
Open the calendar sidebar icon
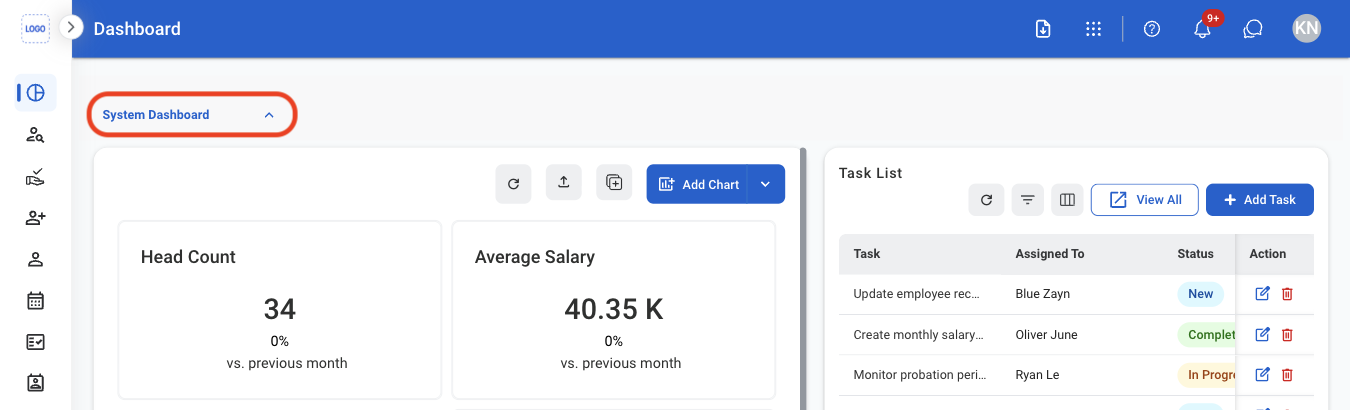pyautogui.click(x=36, y=300)
